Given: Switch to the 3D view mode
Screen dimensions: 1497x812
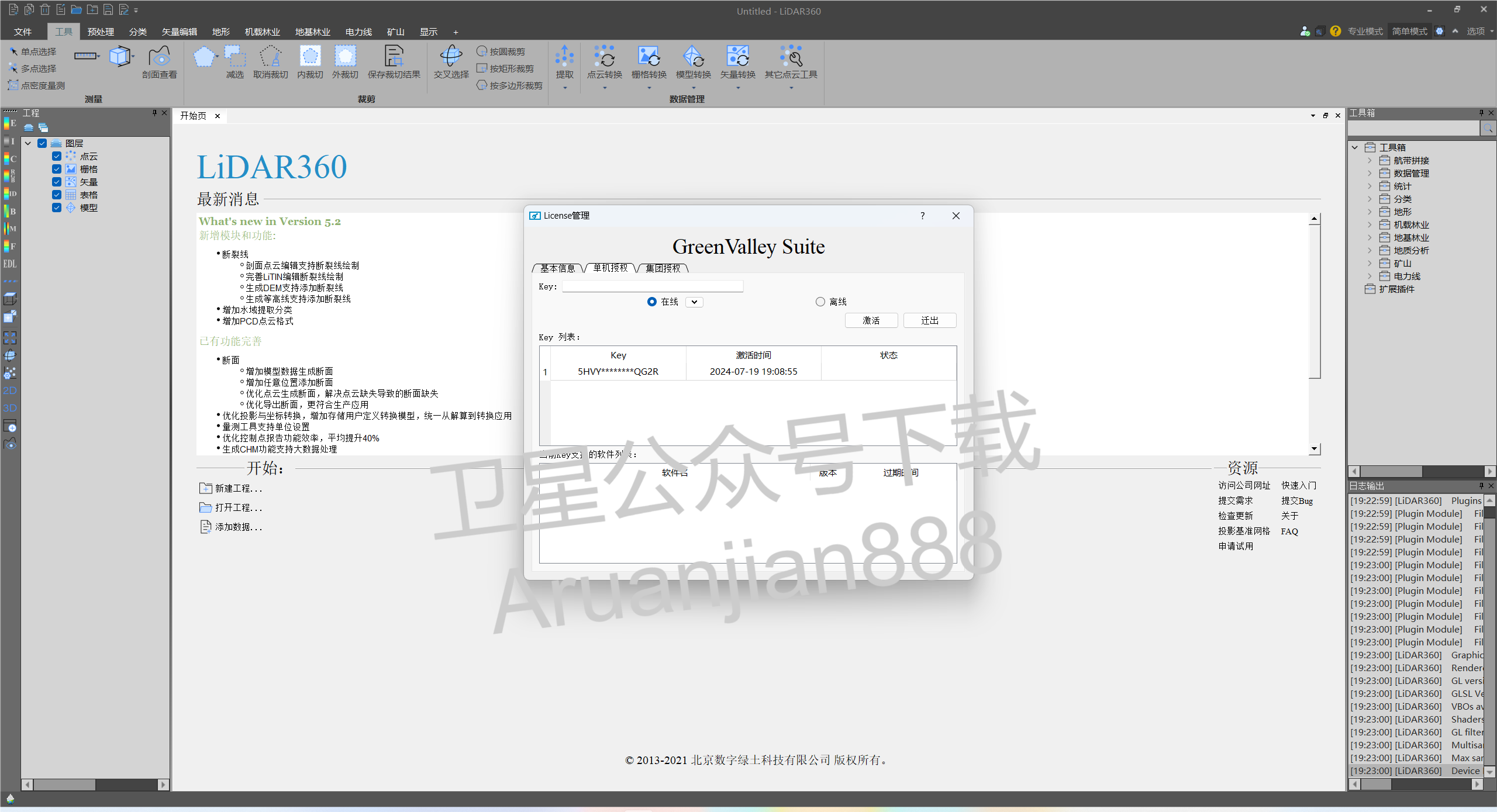Looking at the screenshot, I should point(10,408).
